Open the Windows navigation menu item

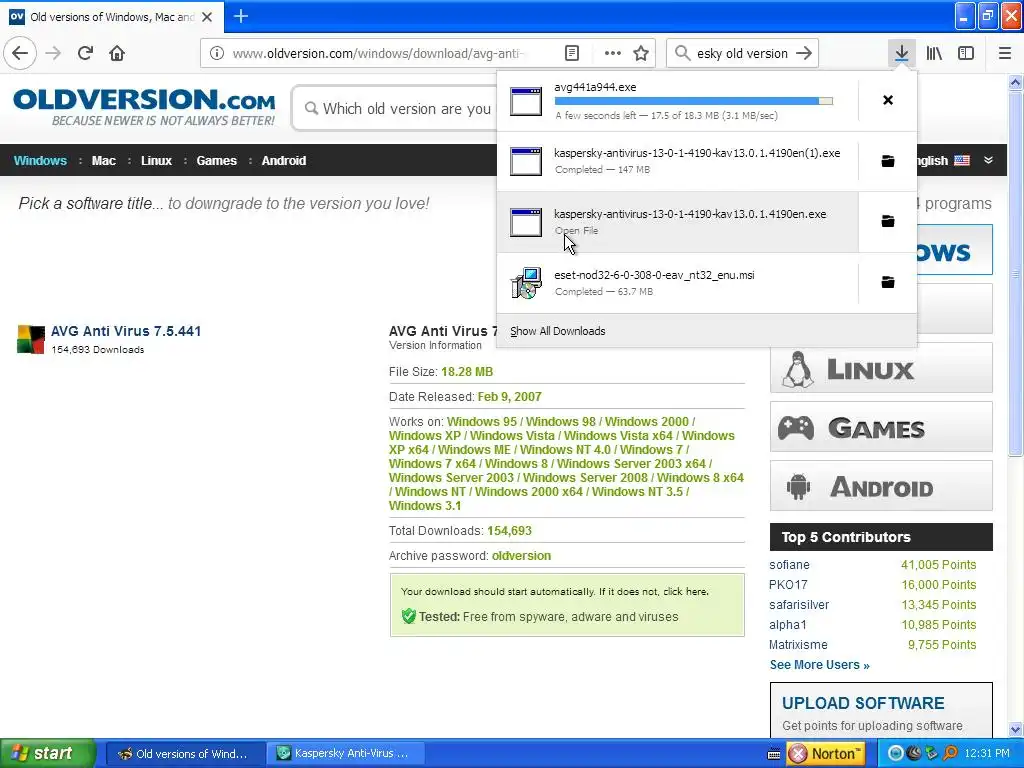(x=40, y=161)
